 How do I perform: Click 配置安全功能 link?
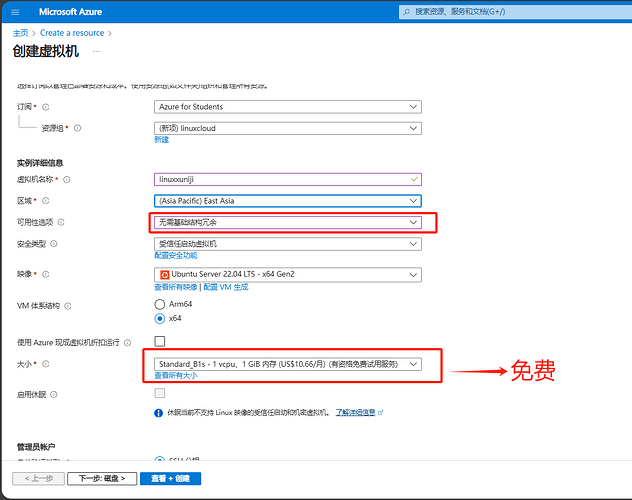[x=176, y=255]
